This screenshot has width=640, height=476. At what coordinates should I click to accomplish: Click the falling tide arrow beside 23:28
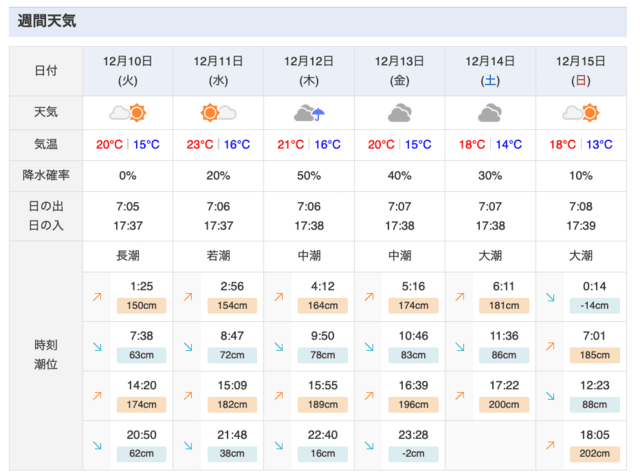[369, 445]
